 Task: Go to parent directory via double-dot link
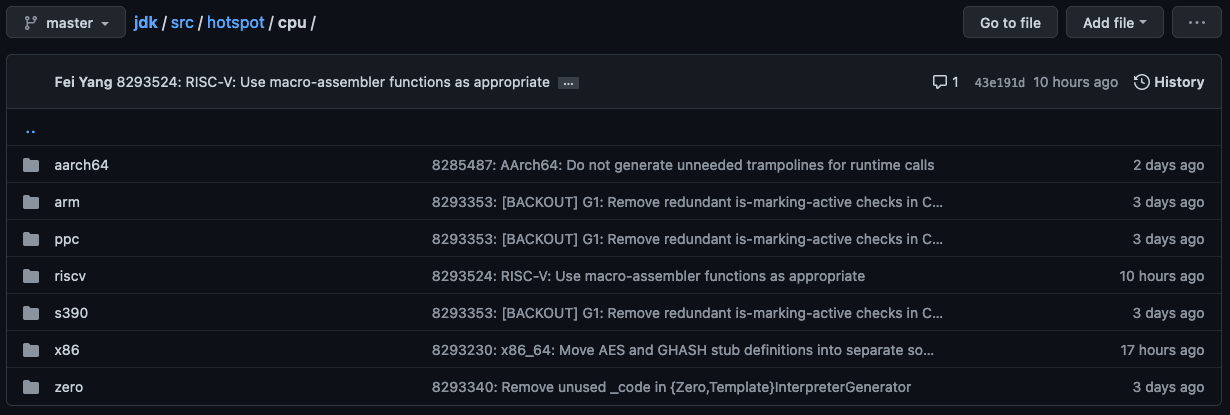click(30, 129)
